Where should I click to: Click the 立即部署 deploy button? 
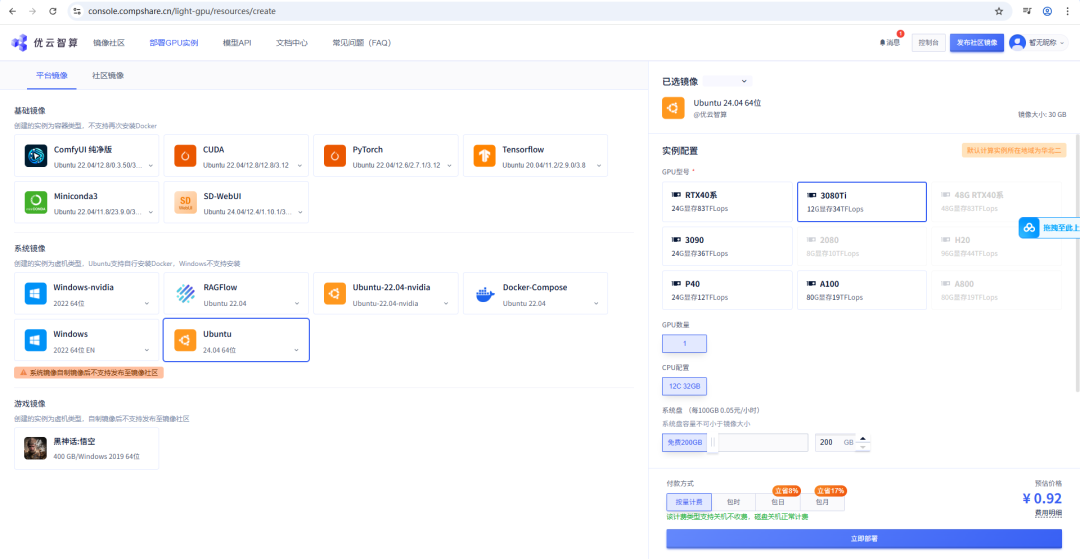[x=864, y=538]
